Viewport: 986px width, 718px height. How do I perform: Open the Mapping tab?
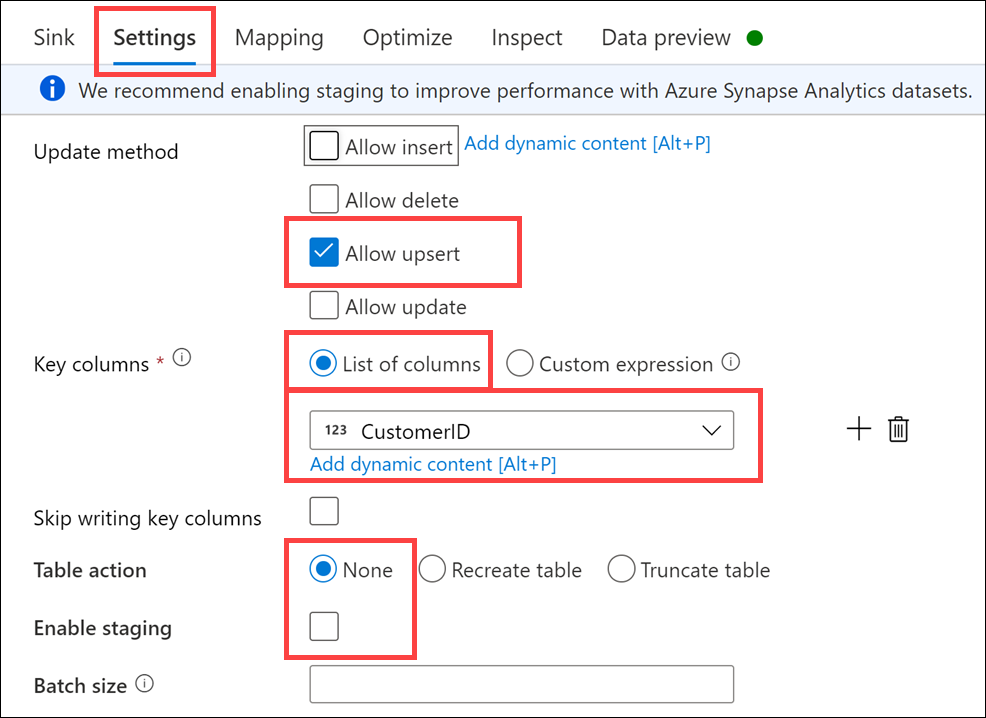[x=279, y=38]
